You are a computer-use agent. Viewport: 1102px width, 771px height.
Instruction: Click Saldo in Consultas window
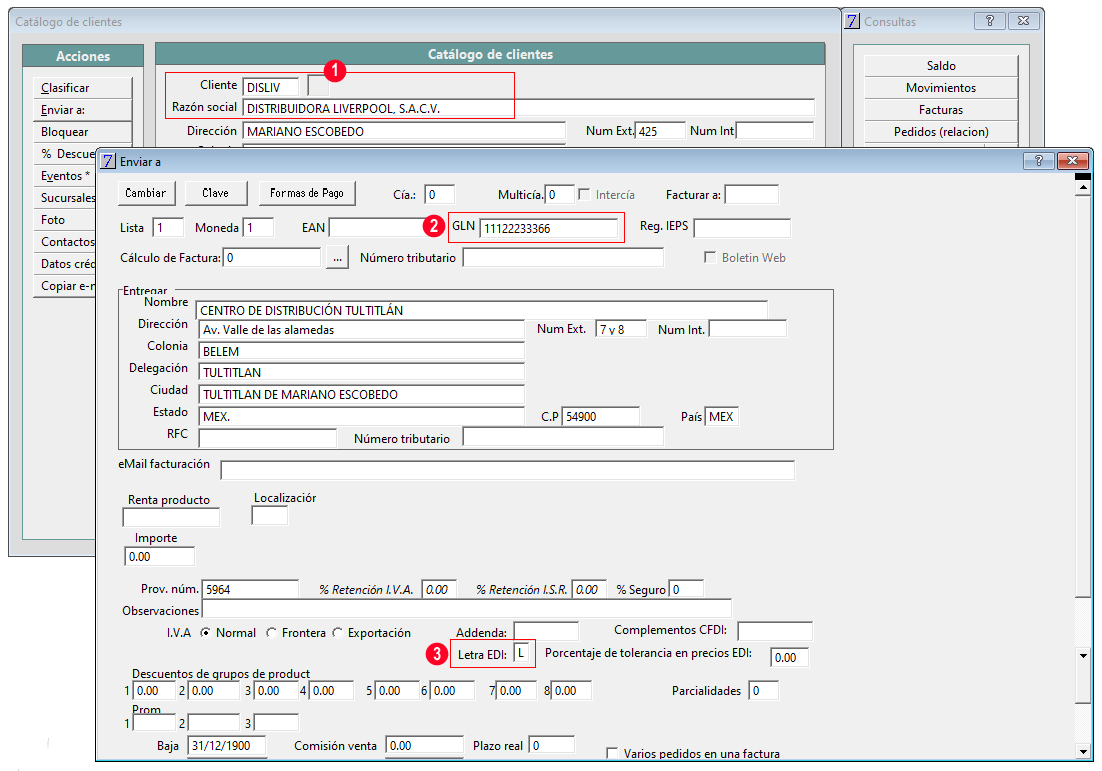[x=940, y=65]
